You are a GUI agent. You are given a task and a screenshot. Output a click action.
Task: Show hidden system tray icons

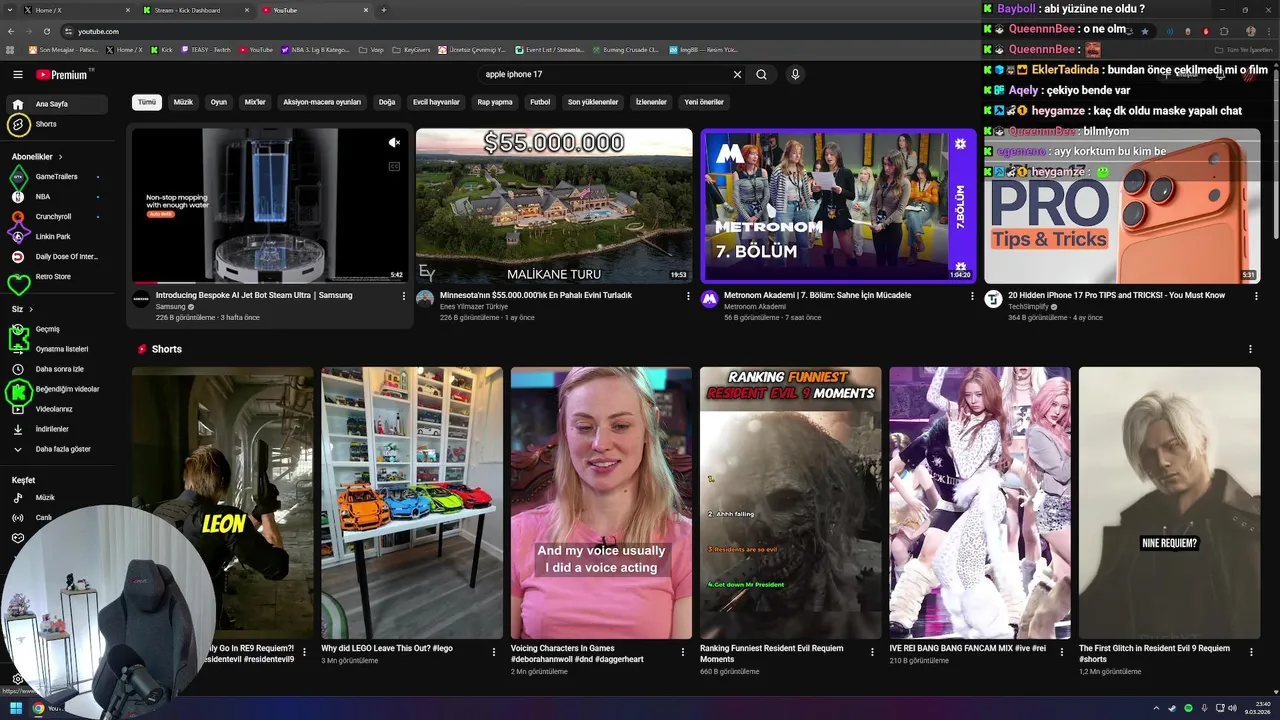pos(1156,708)
